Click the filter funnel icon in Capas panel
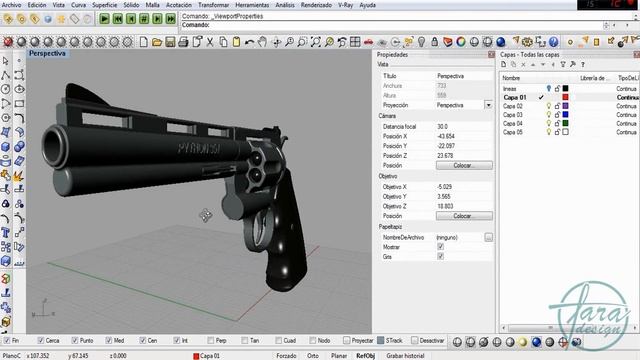640x360 pixels. [563, 64]
